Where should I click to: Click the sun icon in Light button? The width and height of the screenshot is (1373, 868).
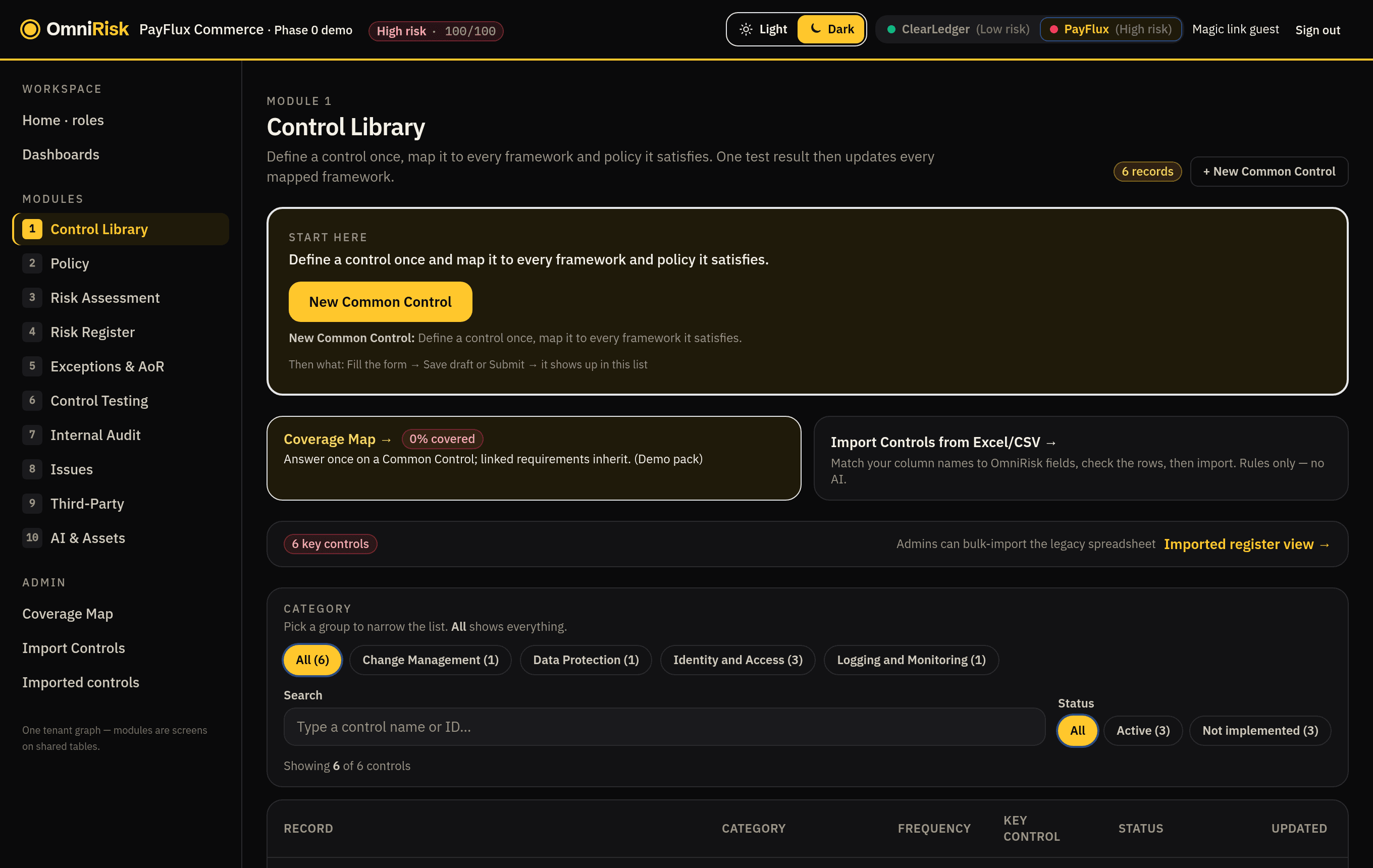pyautogui.click(x=746, y=29)
